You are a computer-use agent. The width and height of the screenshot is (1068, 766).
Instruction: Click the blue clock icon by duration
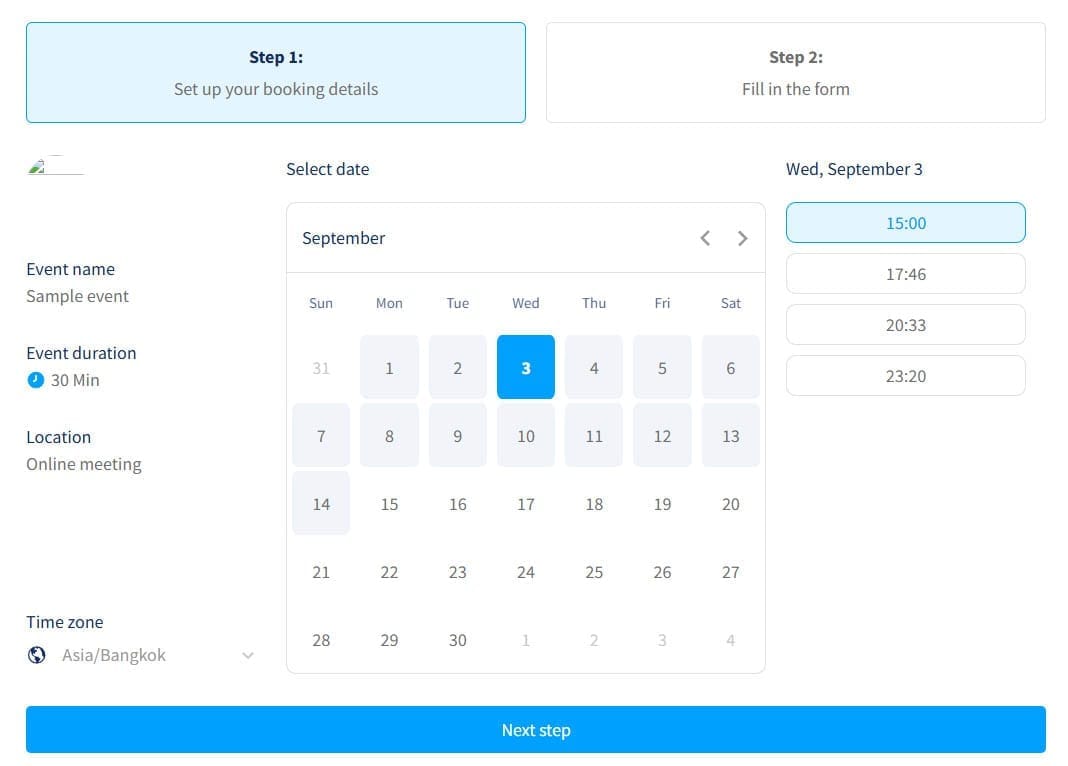coord(36,380)
